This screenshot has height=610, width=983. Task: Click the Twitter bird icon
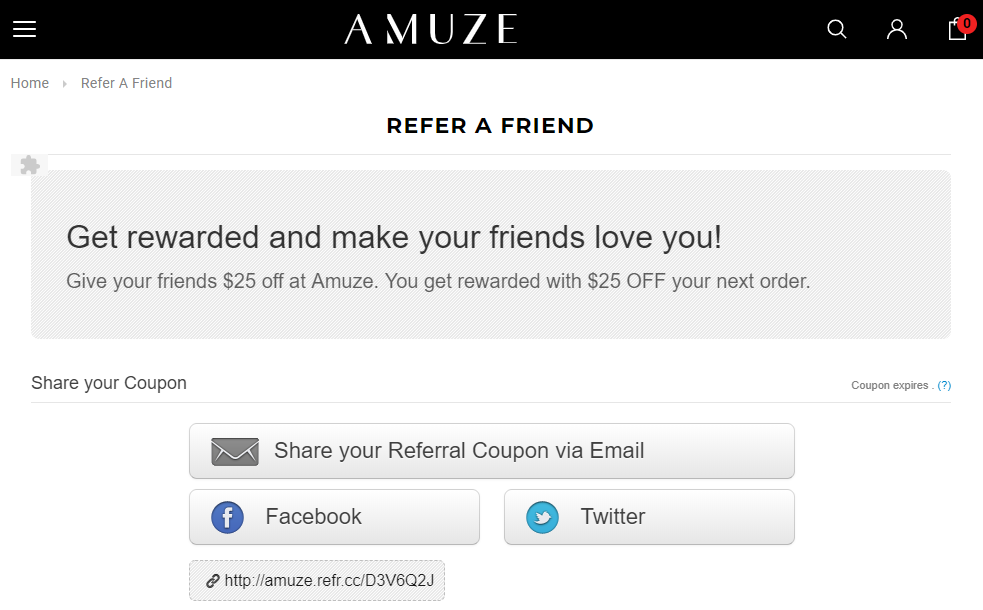tap(542, 517)
